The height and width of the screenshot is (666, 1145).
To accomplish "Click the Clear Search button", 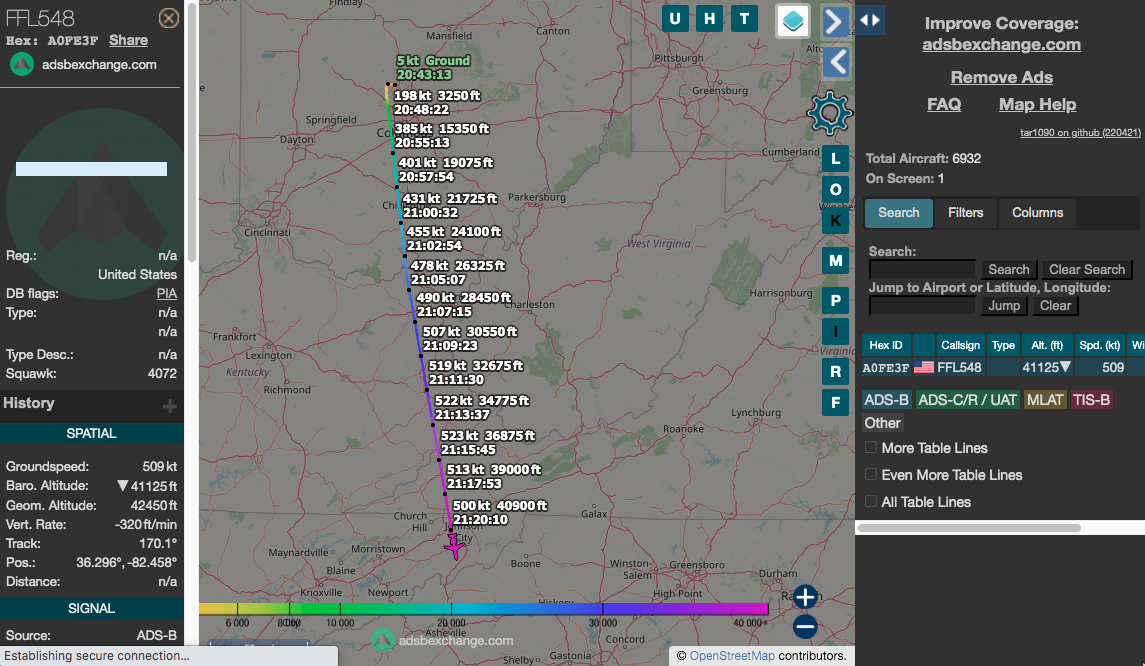I will pyautogui.click(x=1087, y=269).
